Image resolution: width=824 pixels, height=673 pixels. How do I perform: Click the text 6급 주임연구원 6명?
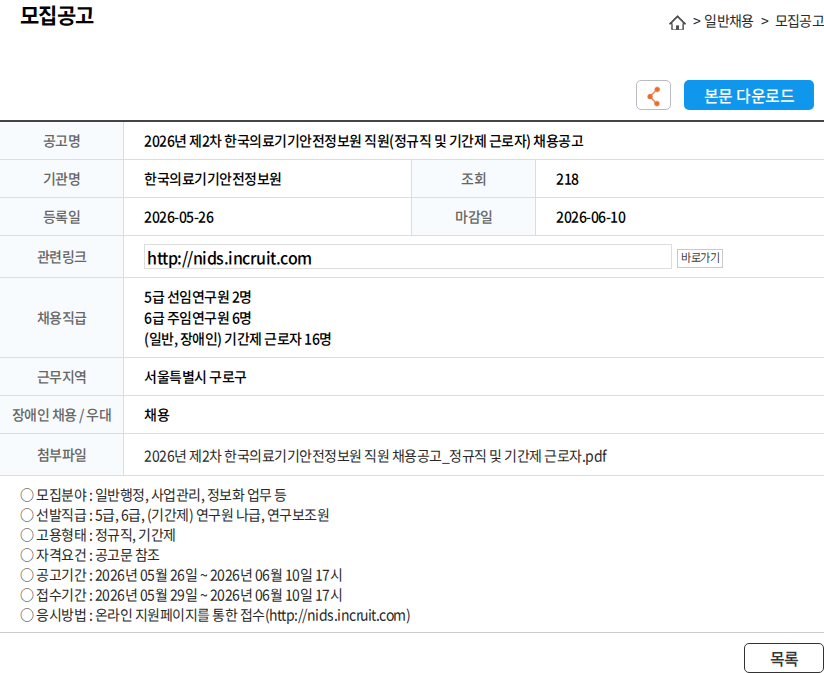coord(198,318)
